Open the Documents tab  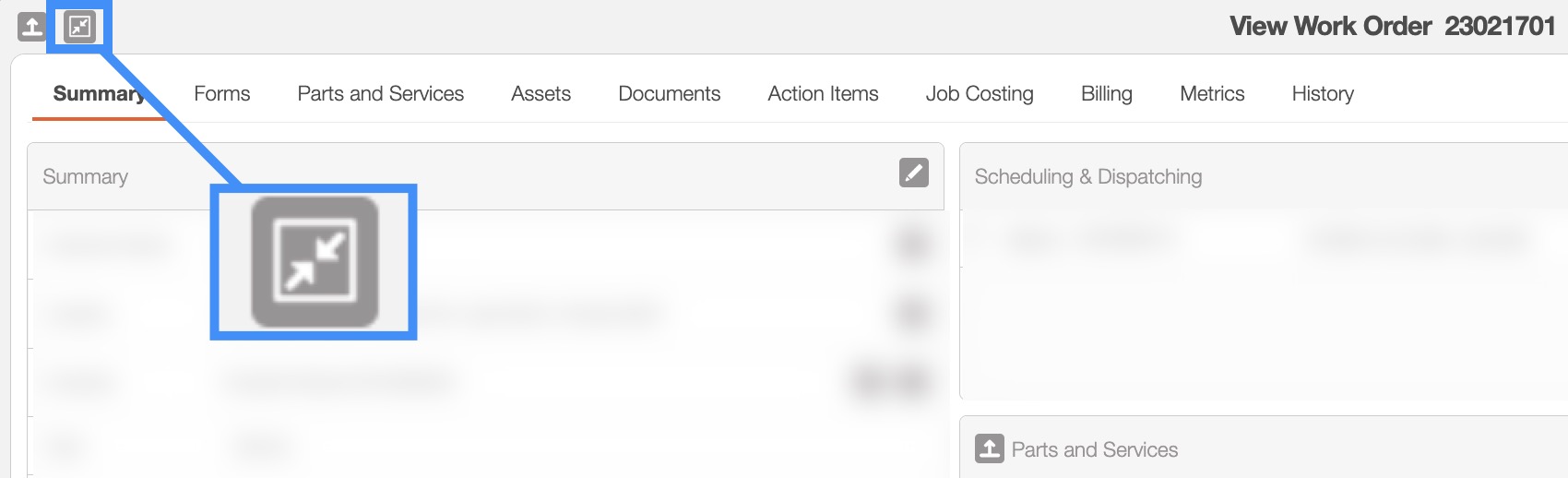(669, 94)
